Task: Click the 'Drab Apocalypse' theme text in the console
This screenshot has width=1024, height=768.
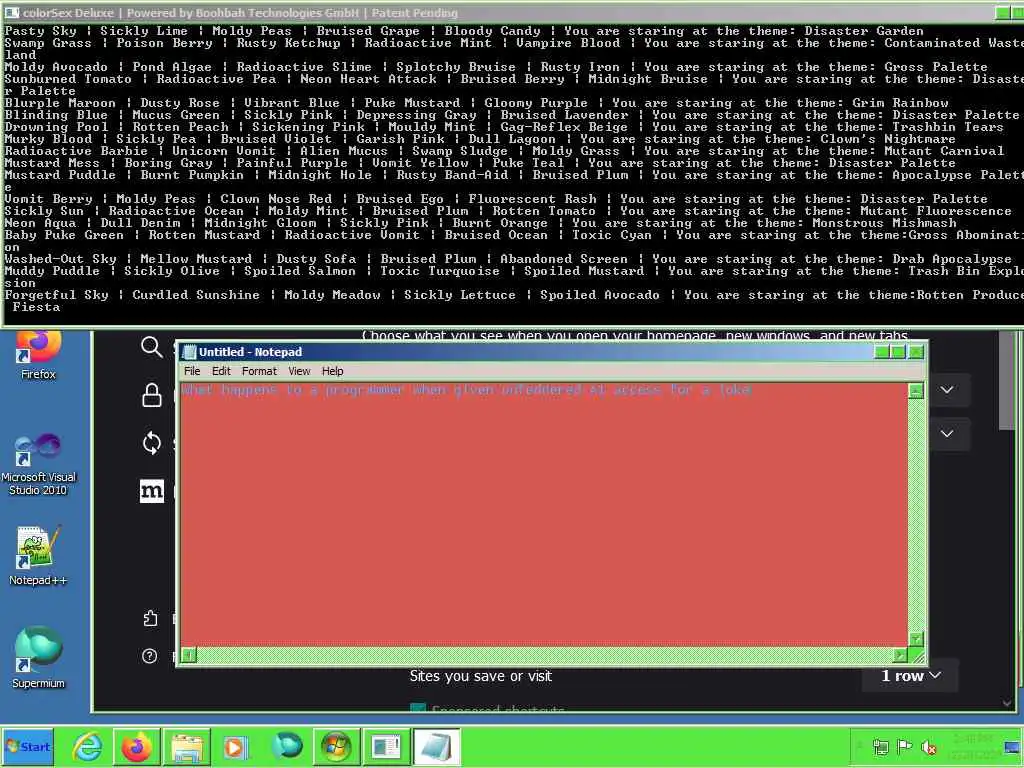Action: tap(952, 259)
